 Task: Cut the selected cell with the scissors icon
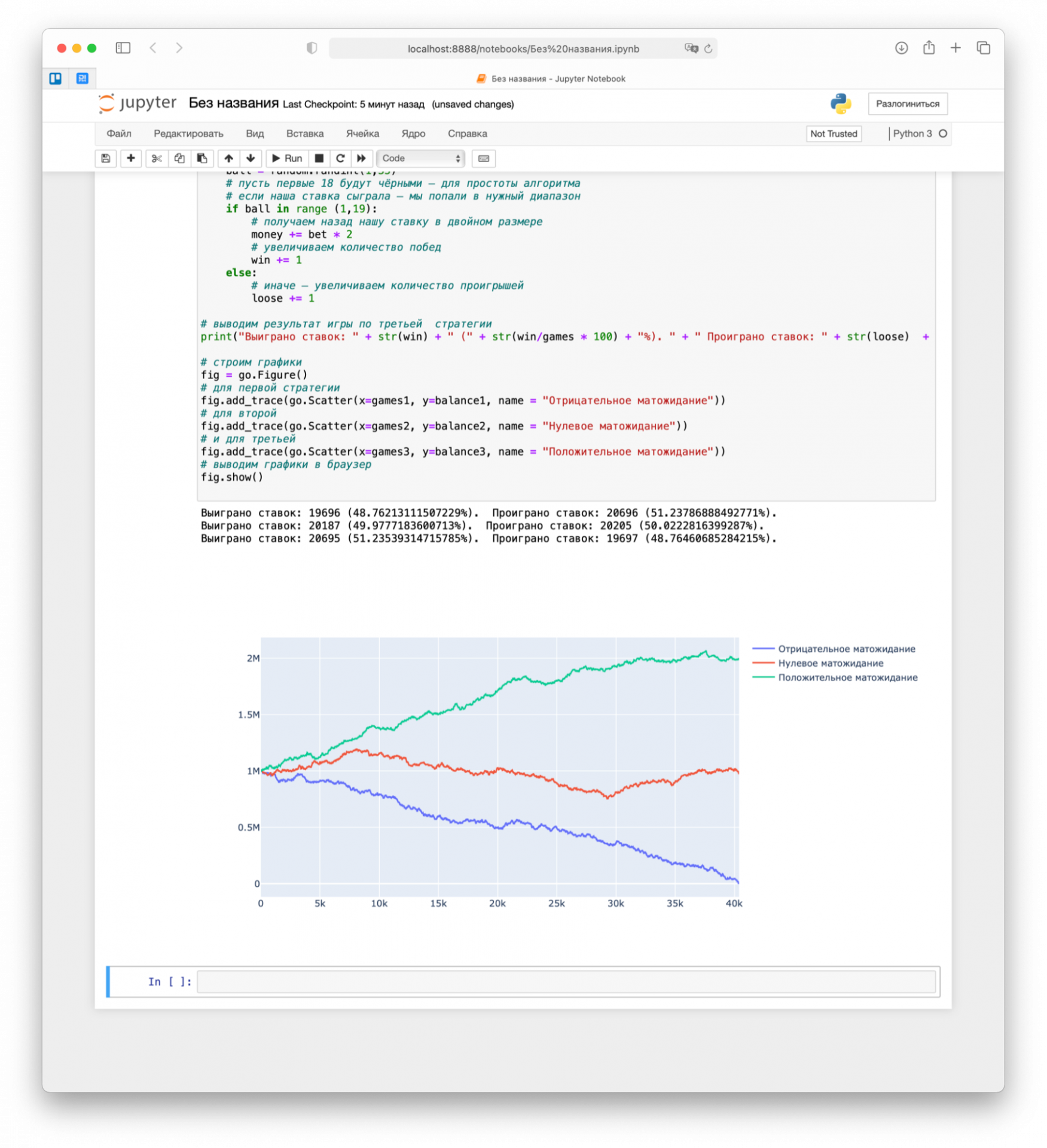(x=156, y=158)
